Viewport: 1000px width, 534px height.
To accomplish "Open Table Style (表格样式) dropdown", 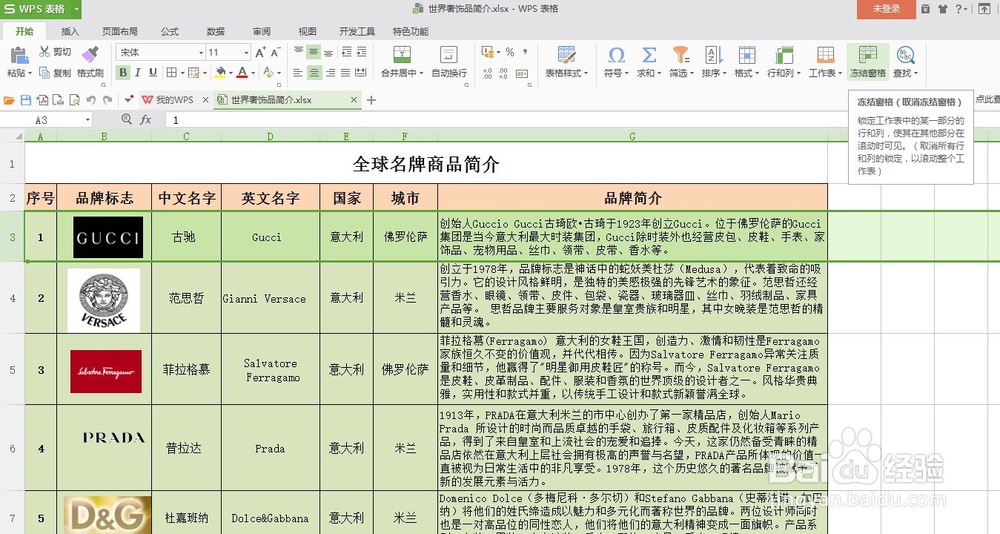I will click(x=566, y=62).
